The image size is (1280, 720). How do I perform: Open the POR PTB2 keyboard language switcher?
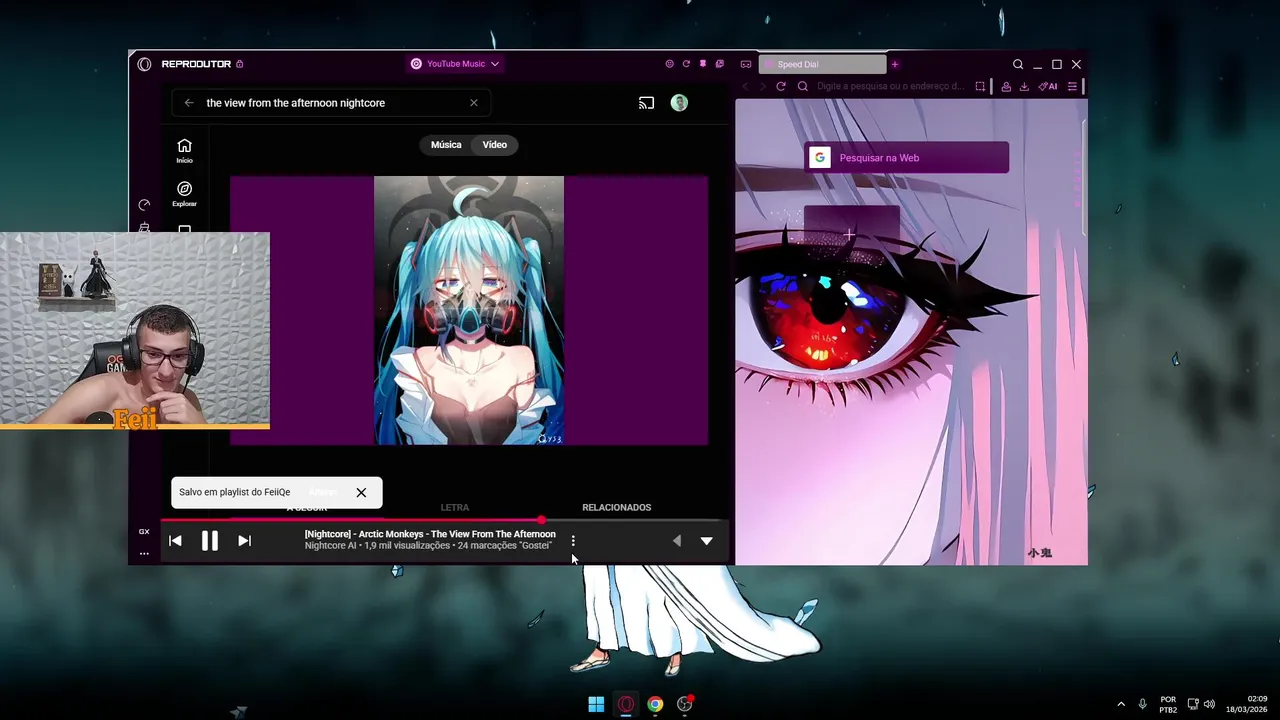click(1168, 704)
